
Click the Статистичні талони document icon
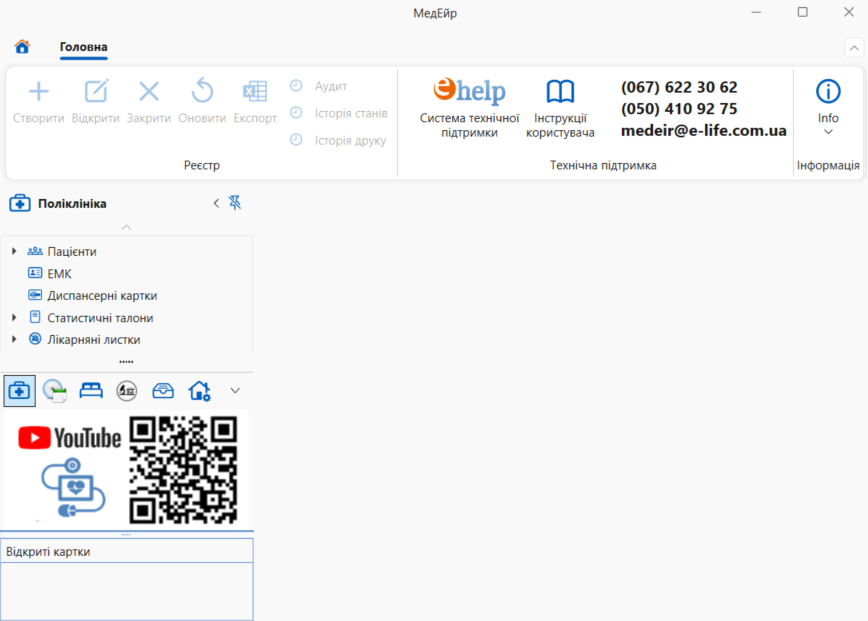point(35,317)
